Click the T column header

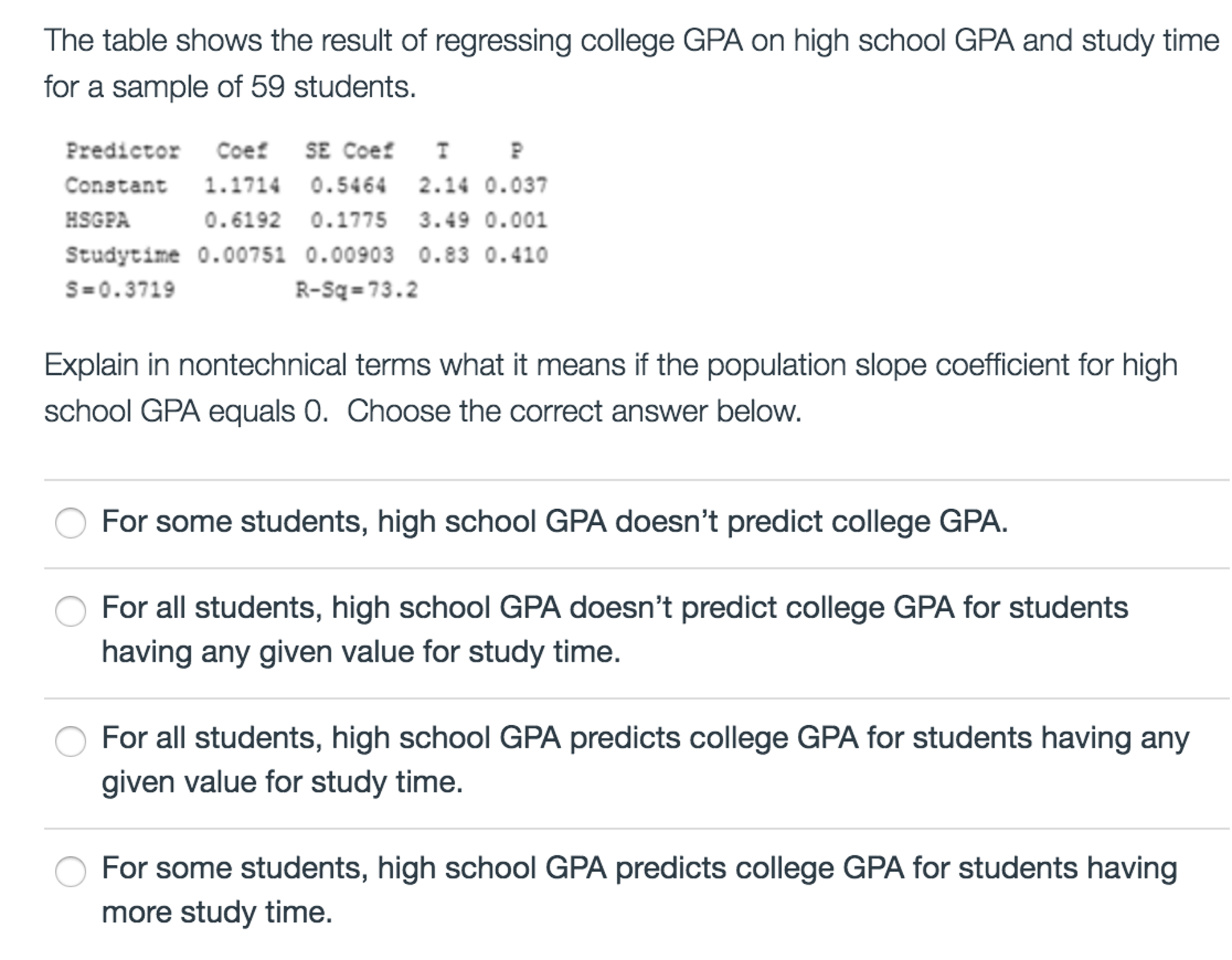(x=441, y=151)
